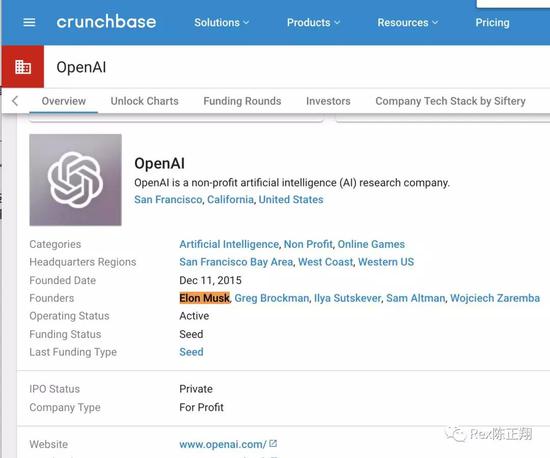Select Company Tech Stack by Siftery tab
Screen dimensions: 550x458
pyautogui.click(x=450, y=101)
